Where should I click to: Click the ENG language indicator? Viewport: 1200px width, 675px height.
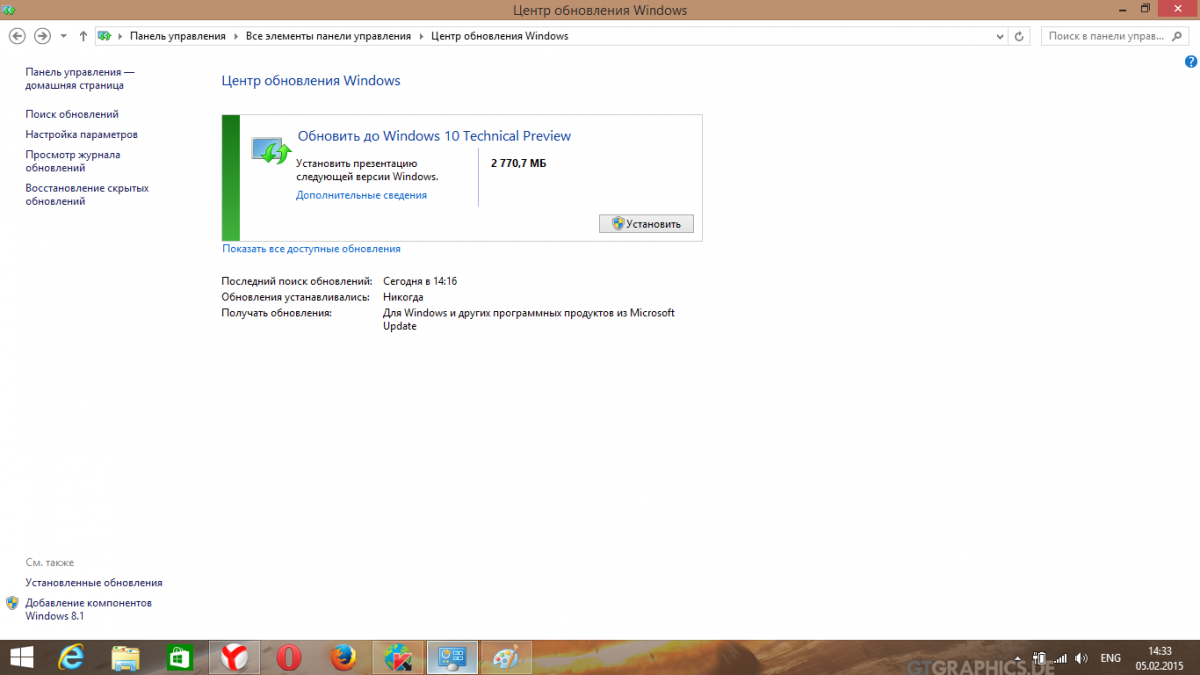[x=1110, y=658]
